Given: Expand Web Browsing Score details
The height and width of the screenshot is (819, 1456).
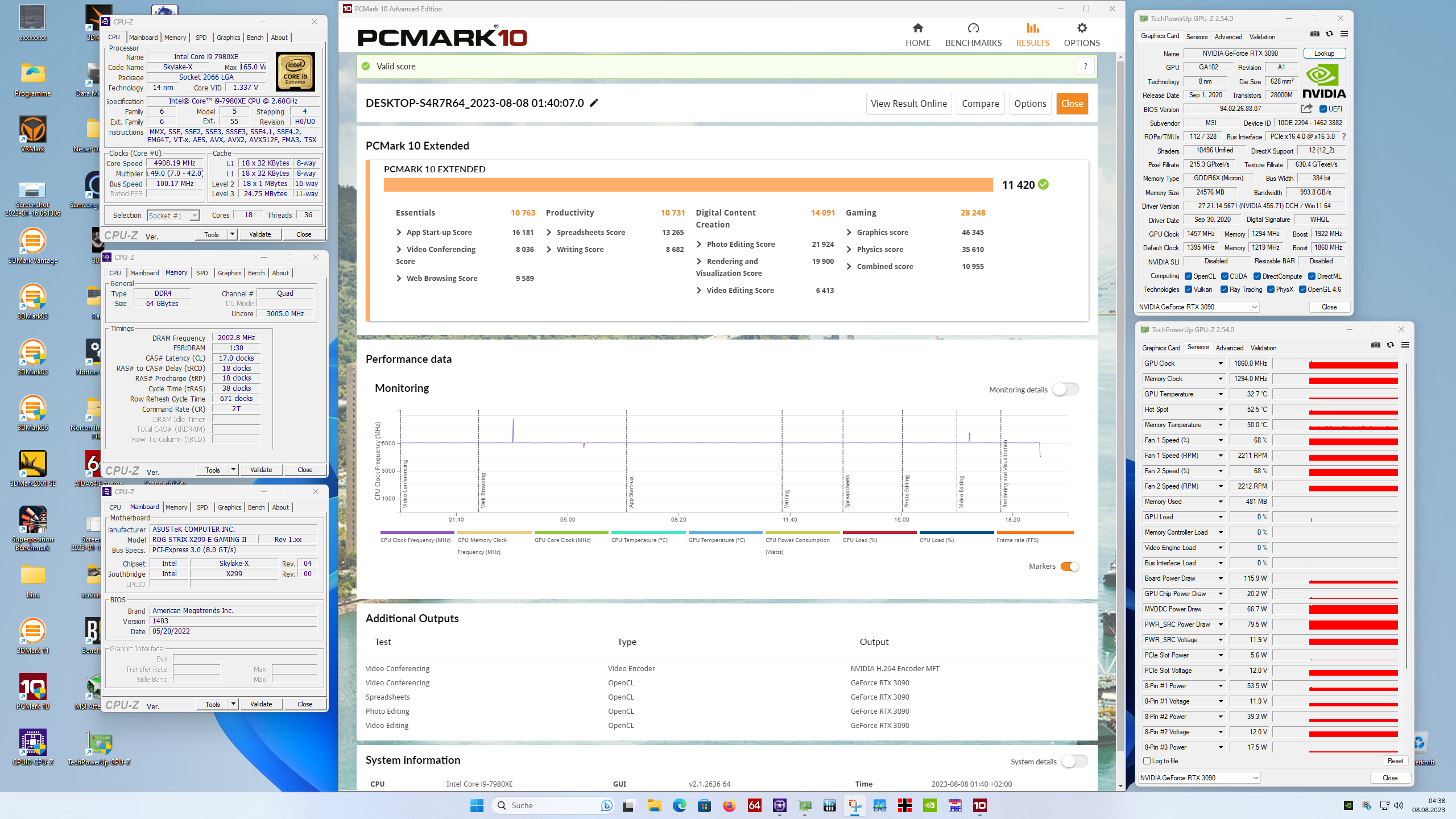Looking at the screenshot, I should (399, 279).
